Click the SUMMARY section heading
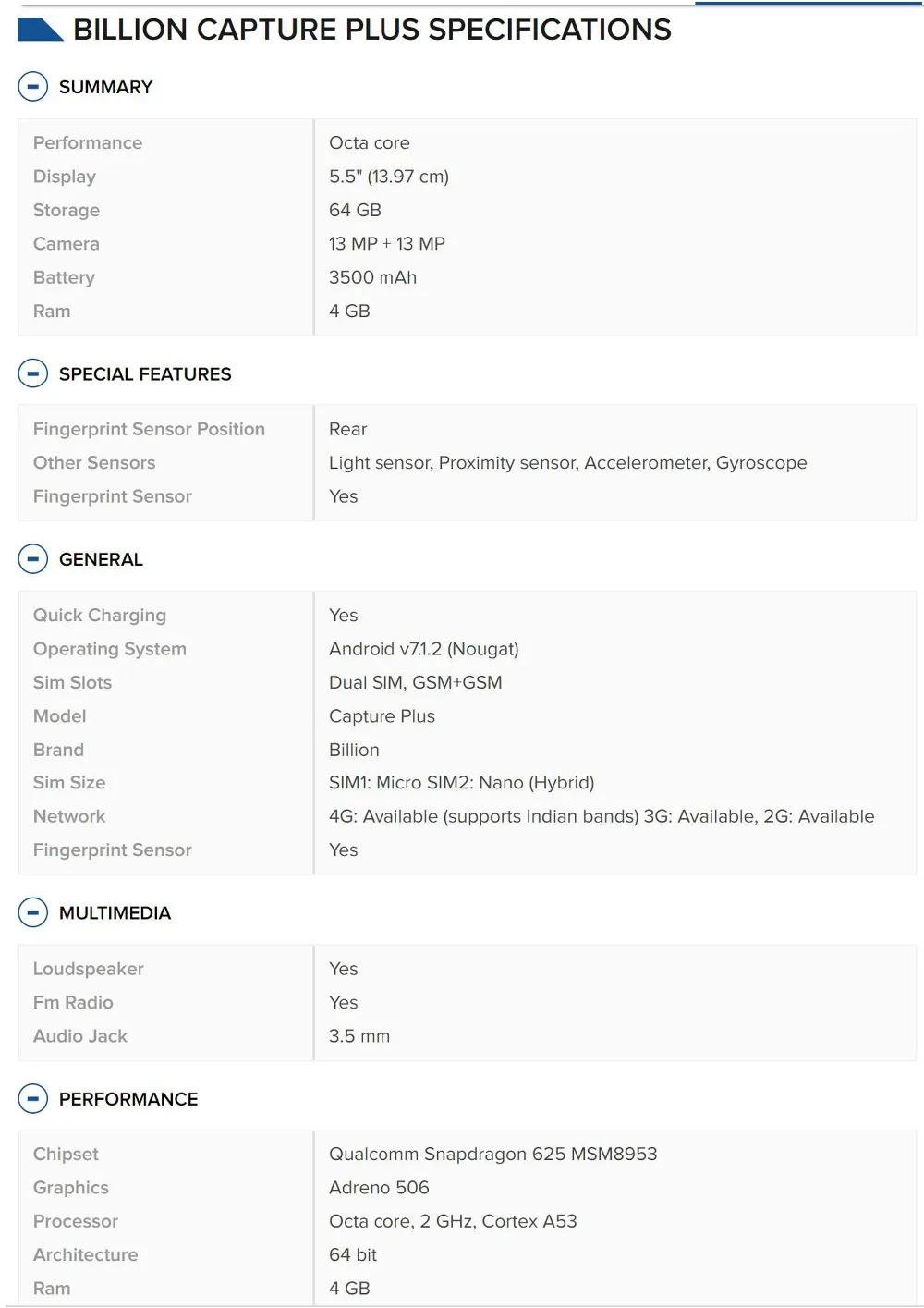 (105, 87)
